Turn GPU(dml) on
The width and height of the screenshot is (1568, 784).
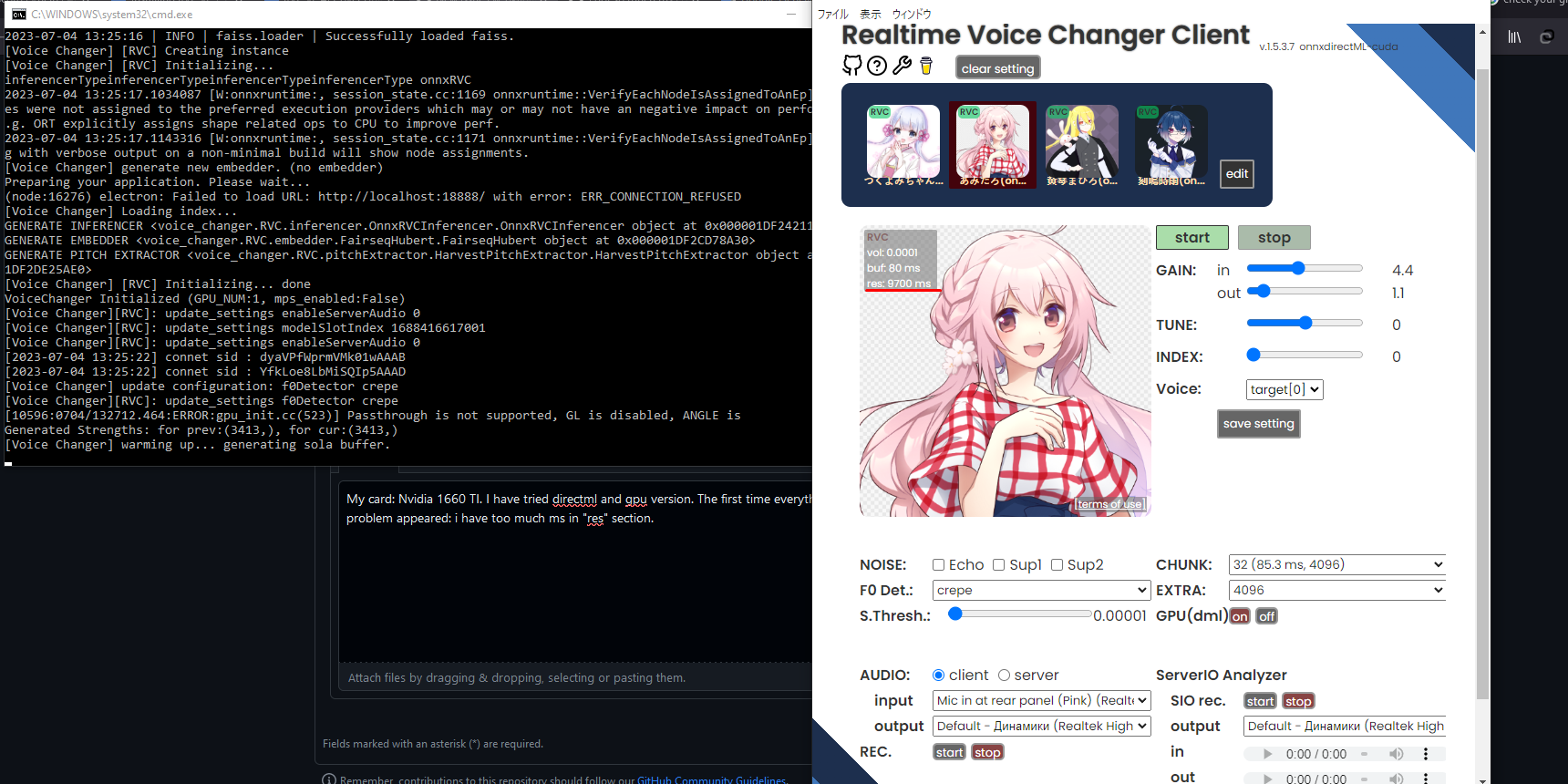tap(1240, 616)
